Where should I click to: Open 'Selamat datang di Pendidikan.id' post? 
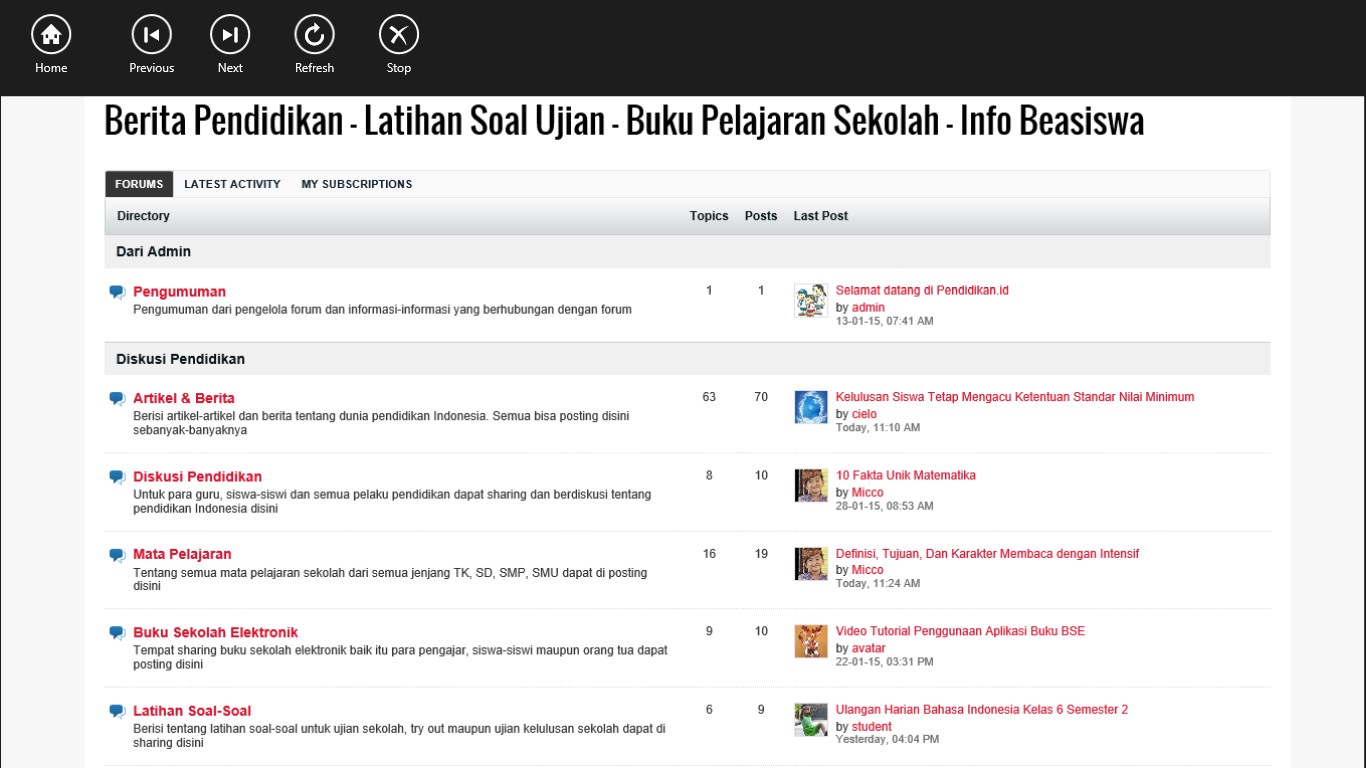[x=922, y=290]
